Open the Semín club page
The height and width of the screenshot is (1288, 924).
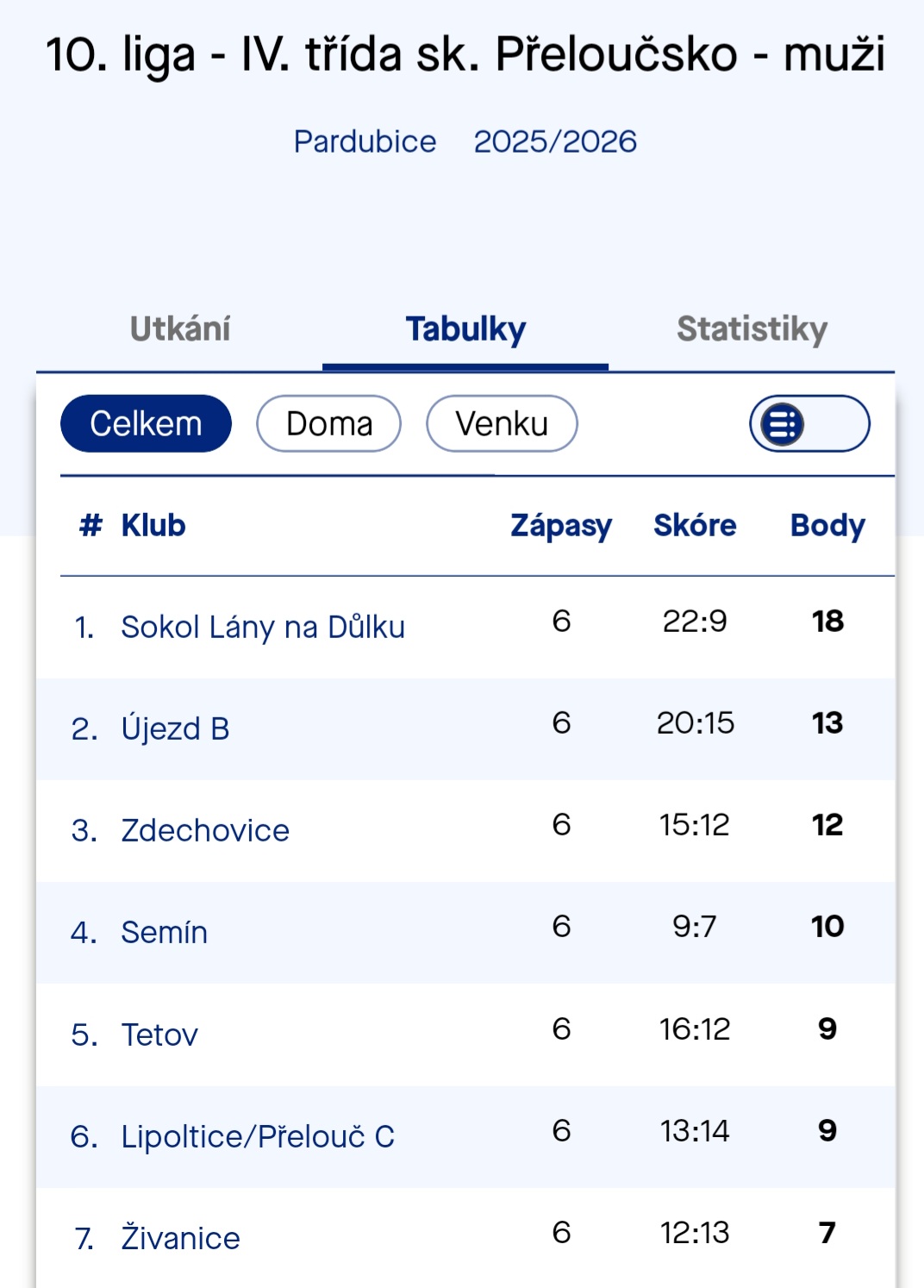click(164, 932)
